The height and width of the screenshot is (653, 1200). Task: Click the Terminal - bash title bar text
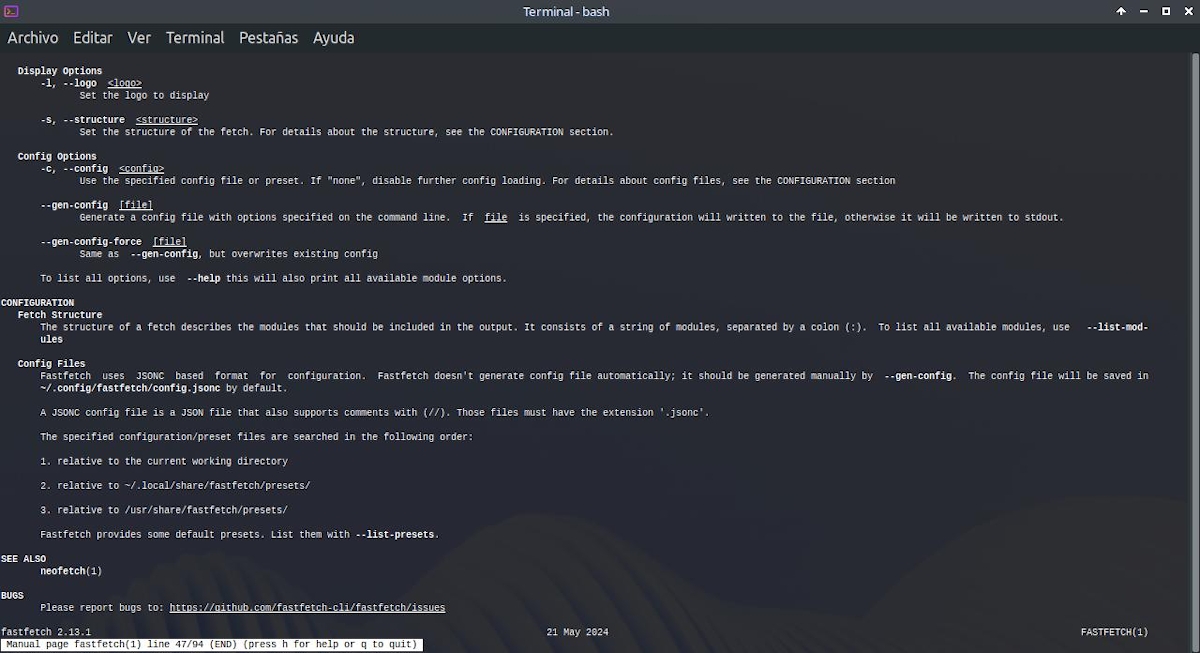566,11
